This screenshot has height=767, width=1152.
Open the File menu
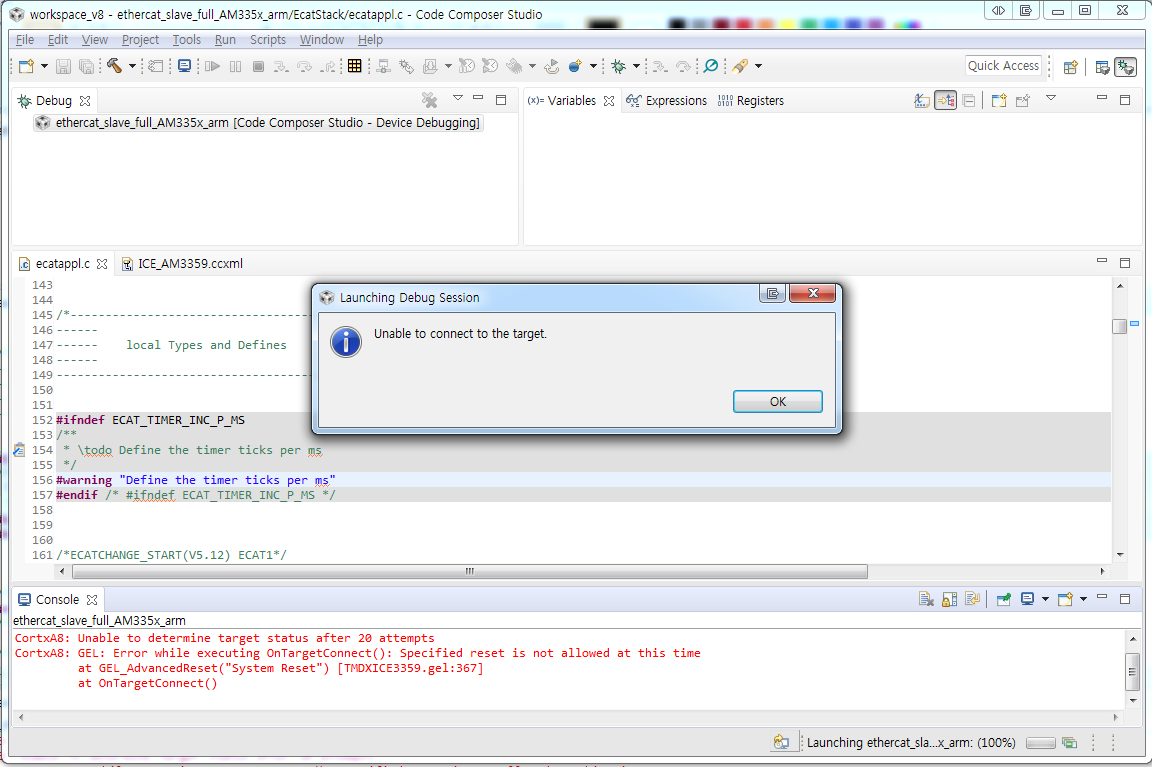pos(24,40)
